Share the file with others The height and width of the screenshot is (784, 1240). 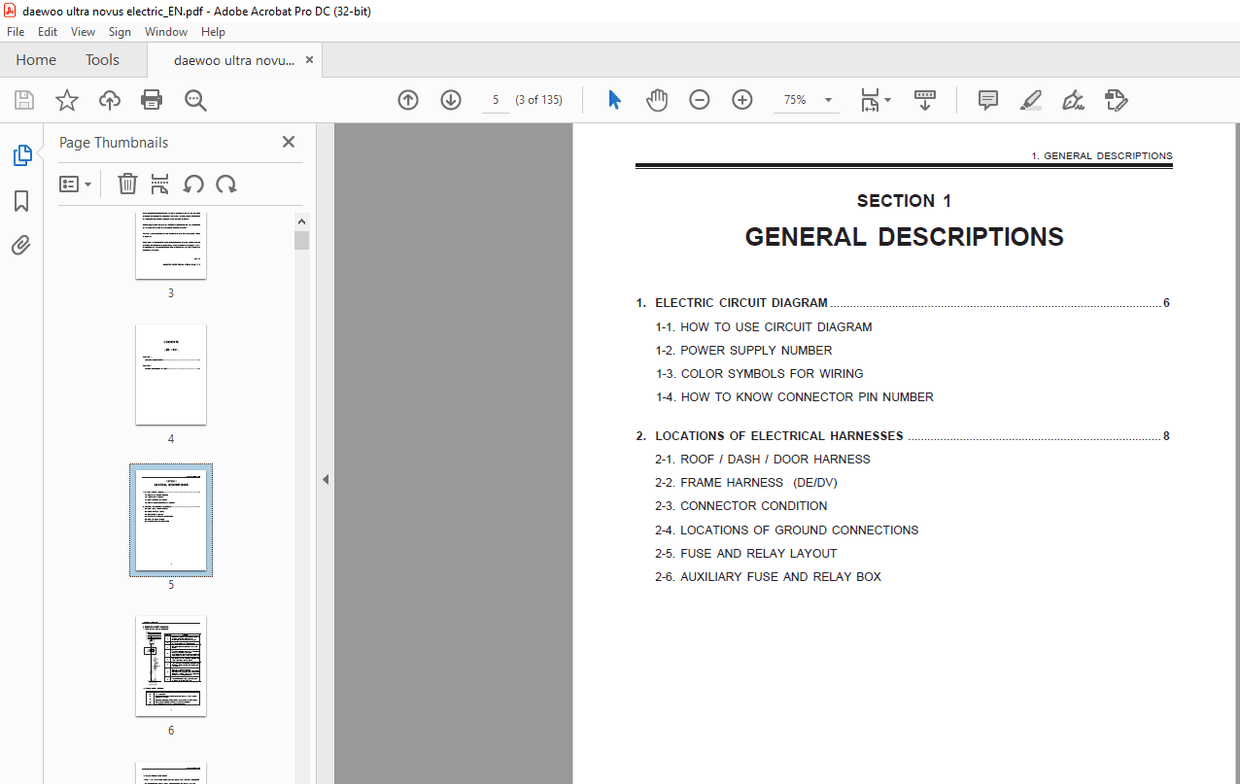(109, 99)
